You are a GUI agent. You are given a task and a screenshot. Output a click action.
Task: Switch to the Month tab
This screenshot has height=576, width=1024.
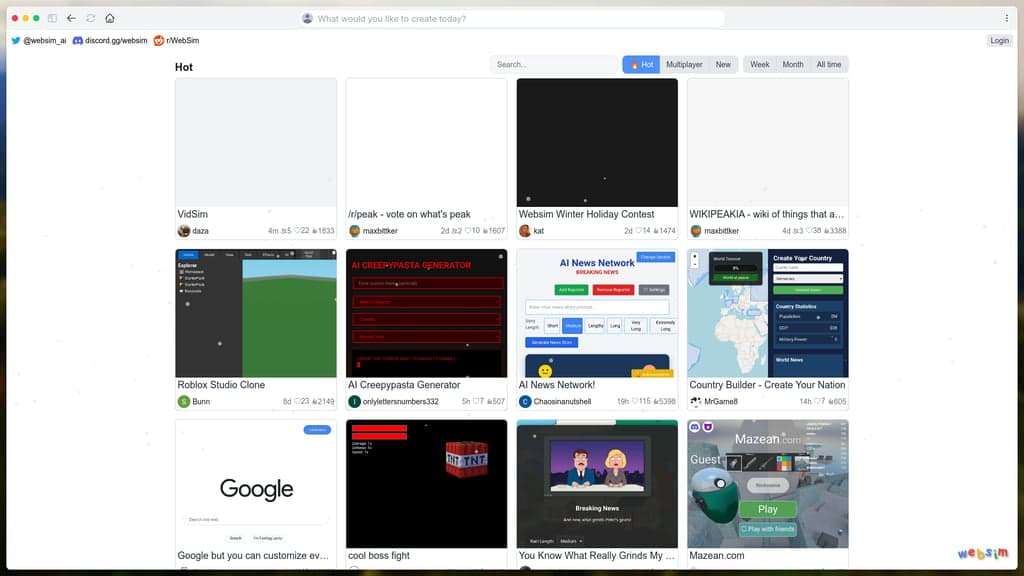click(x=792, y=64)
